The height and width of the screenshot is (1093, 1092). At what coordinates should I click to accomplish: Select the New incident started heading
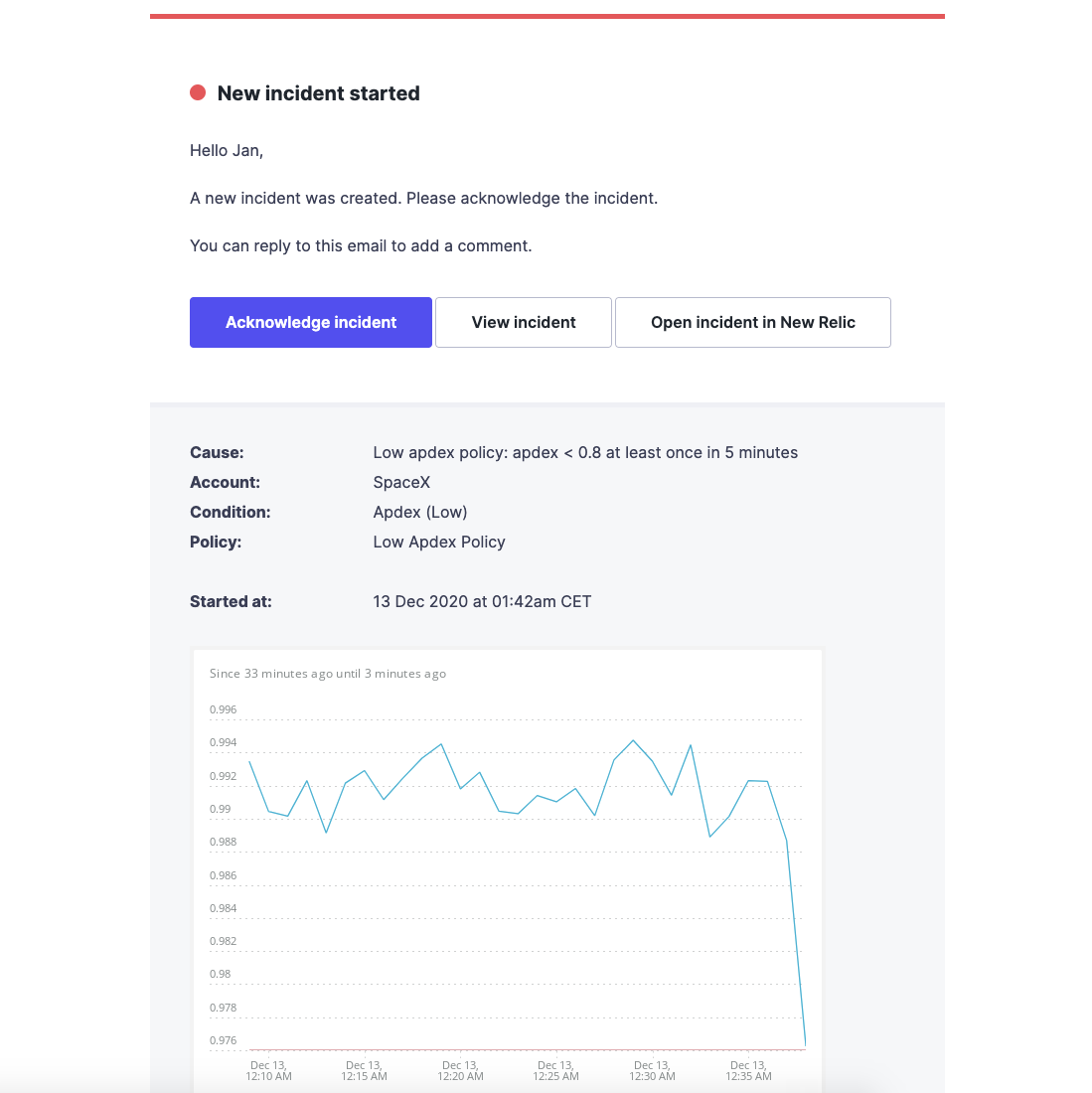pyautogui.click(x=318, y=93)
